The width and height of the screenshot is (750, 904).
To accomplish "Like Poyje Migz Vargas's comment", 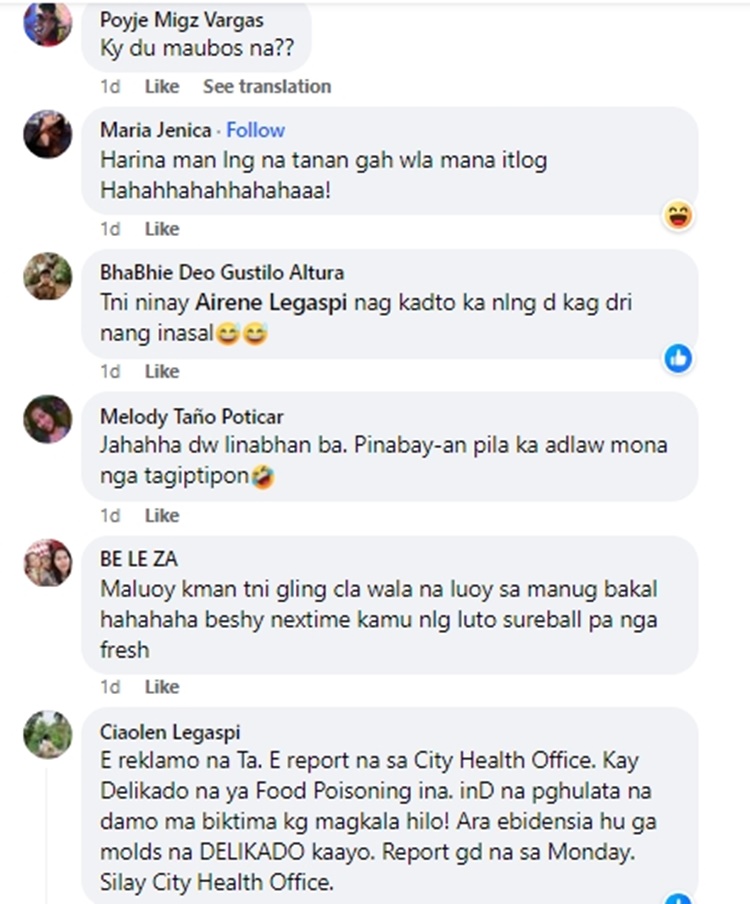I will (162, 86).
